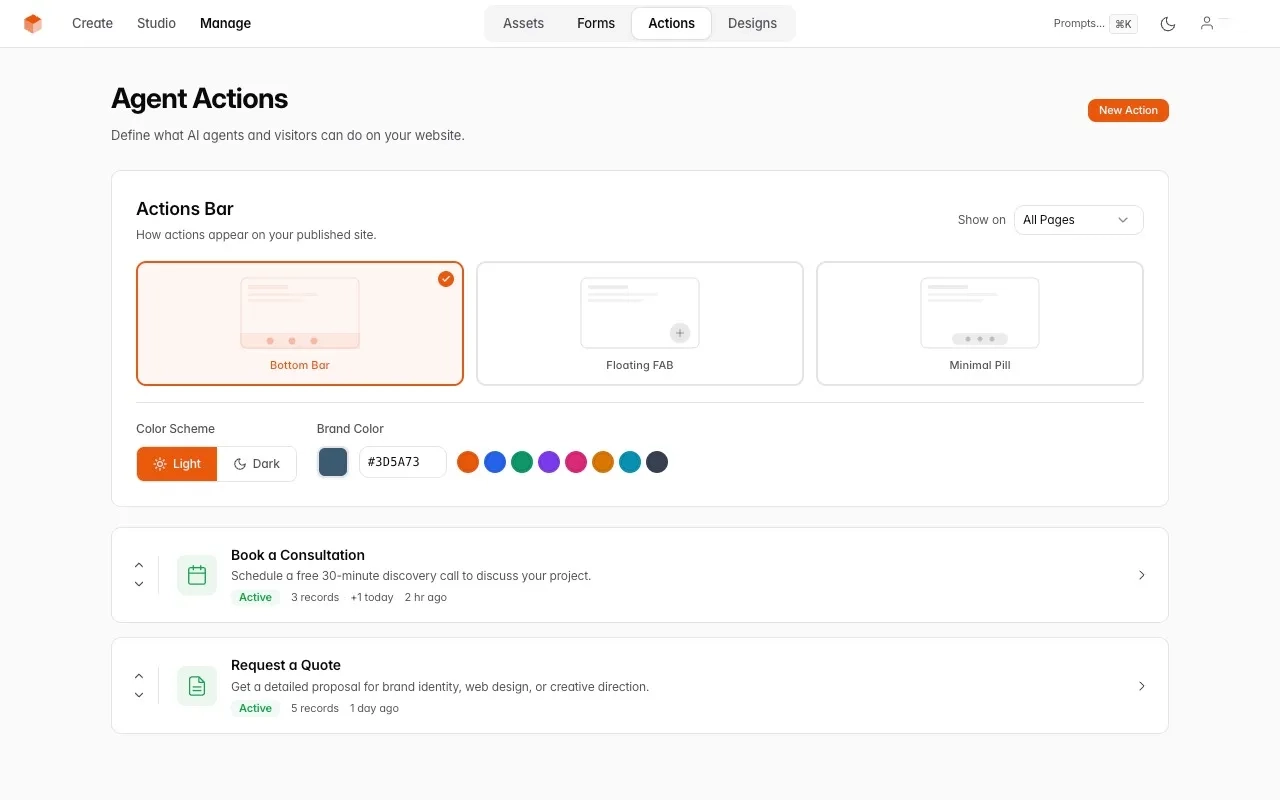Pick the purple brand color swatch
The height and width of the screenshot is (800, 1280).
(x=548, y=461)
